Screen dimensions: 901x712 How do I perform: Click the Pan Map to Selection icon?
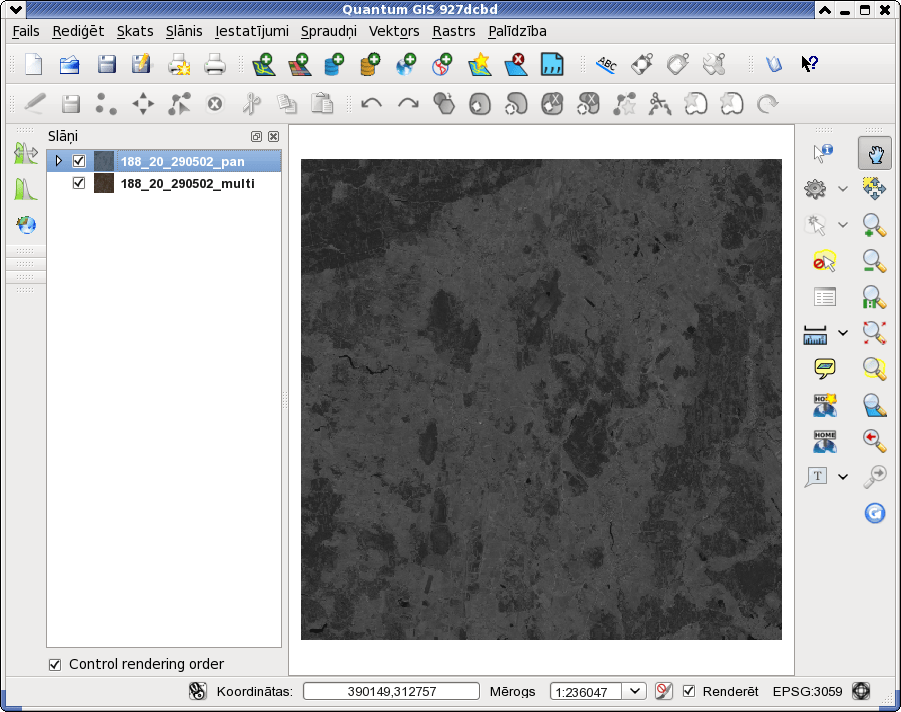tap(875, 188)
